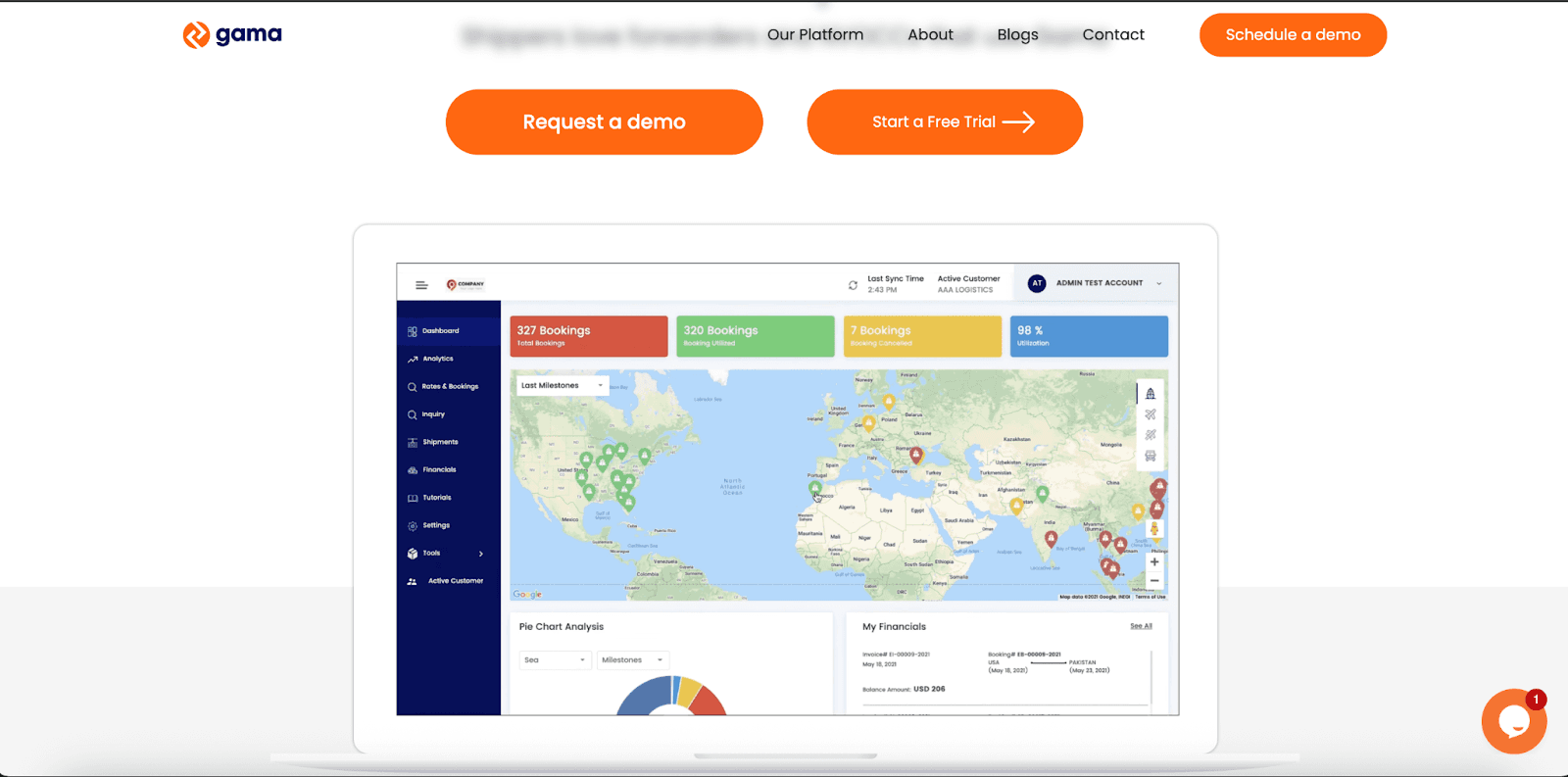The width and height of the screenshot is (1568, 777).
Task: Open the Contact nav item
Action: [x=1113, y=35]
